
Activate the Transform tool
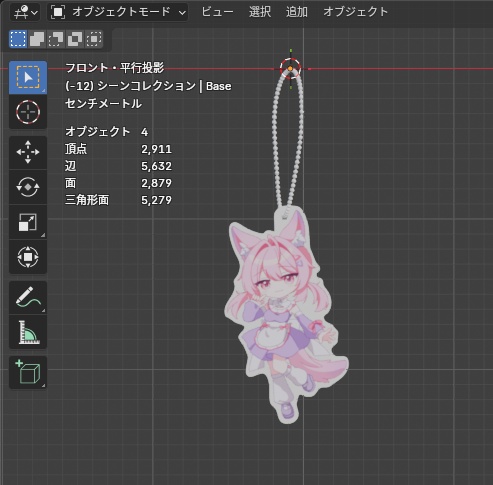pyautogui.click(x=28, y=257)
